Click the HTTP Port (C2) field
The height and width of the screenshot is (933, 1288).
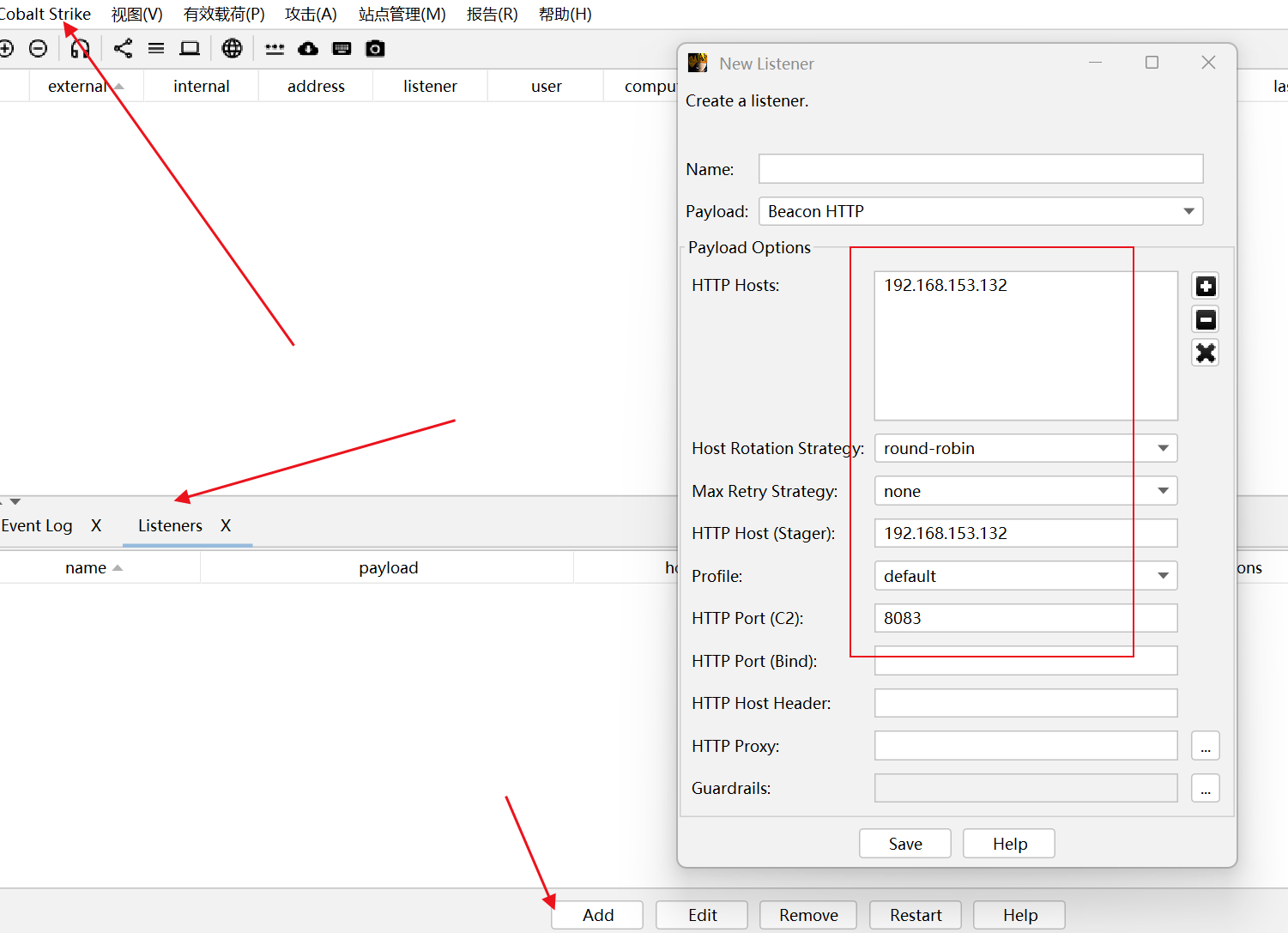pos(1025,618)
